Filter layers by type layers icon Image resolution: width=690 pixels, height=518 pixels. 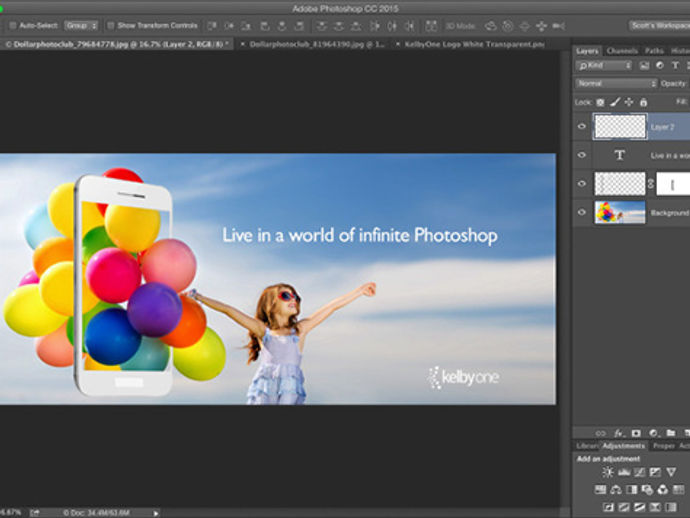pos(675,65)
